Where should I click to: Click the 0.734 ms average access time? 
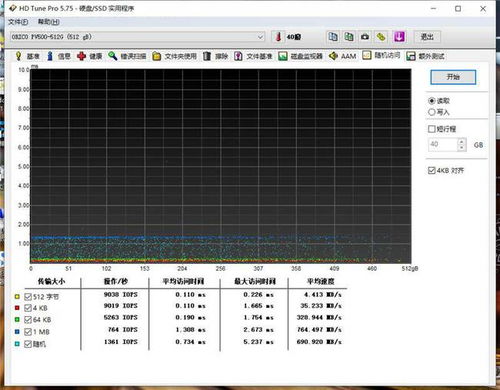click(191, 342)
